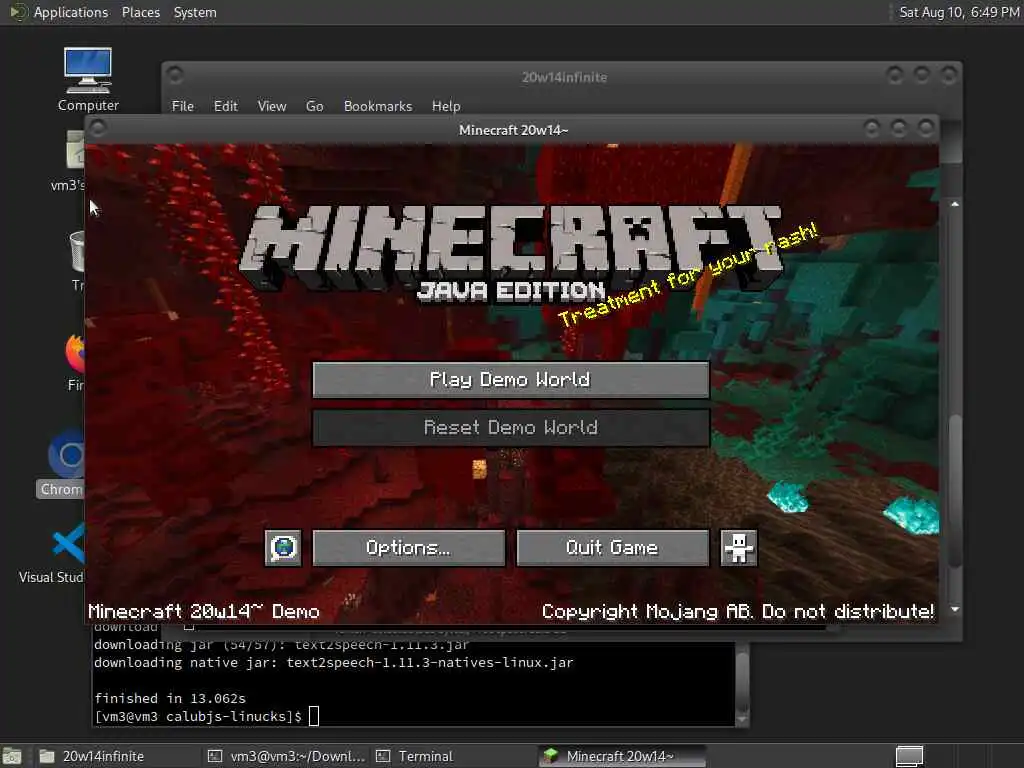Open the Help menu in file manager
This screenshot has height=768, width=1024.
point(446,106)
